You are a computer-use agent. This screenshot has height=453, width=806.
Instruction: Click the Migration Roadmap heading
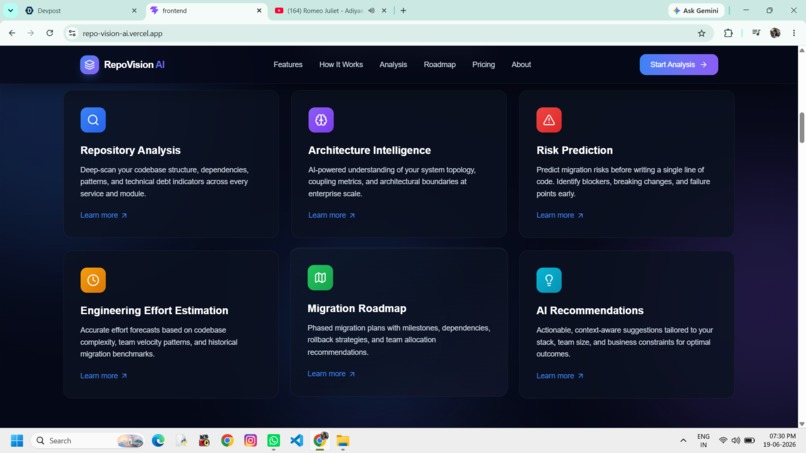pos(357,309)
